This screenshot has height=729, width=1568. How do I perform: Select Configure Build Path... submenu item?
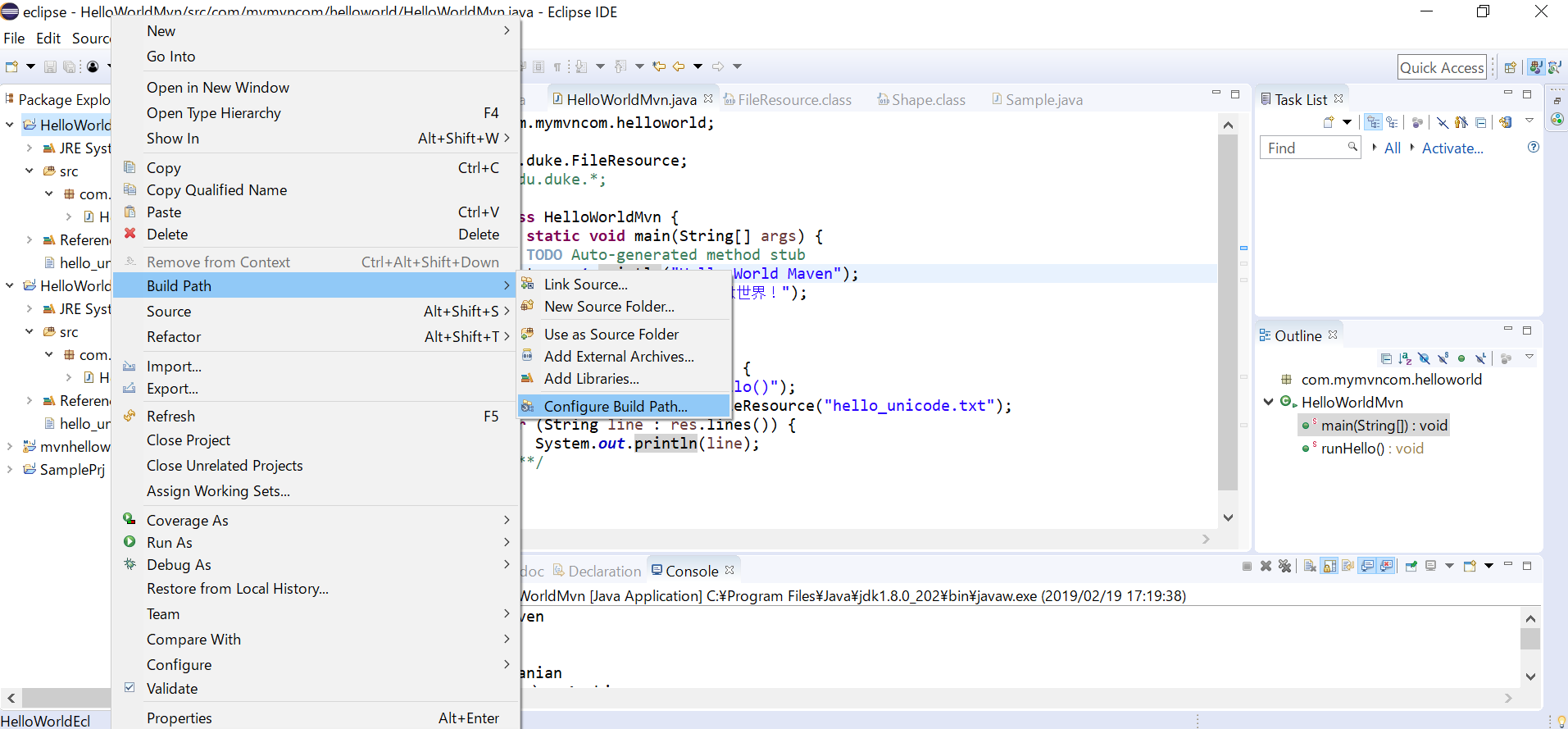point(624,406)
